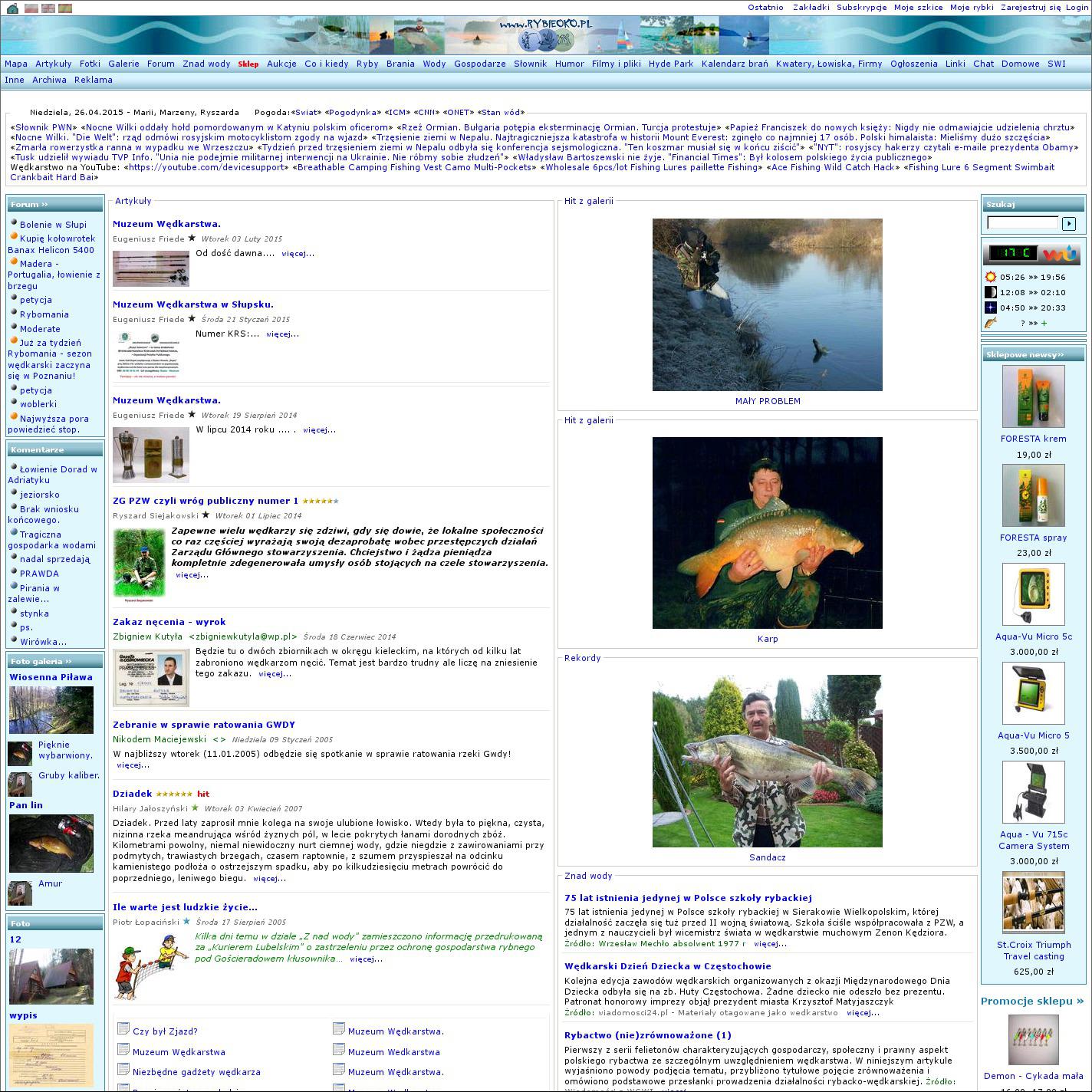Viewport: 1092px width, 1092px height.
Task: Open article 'Zakaz nęcenia - wyrok'
Action: coord(169,622)
